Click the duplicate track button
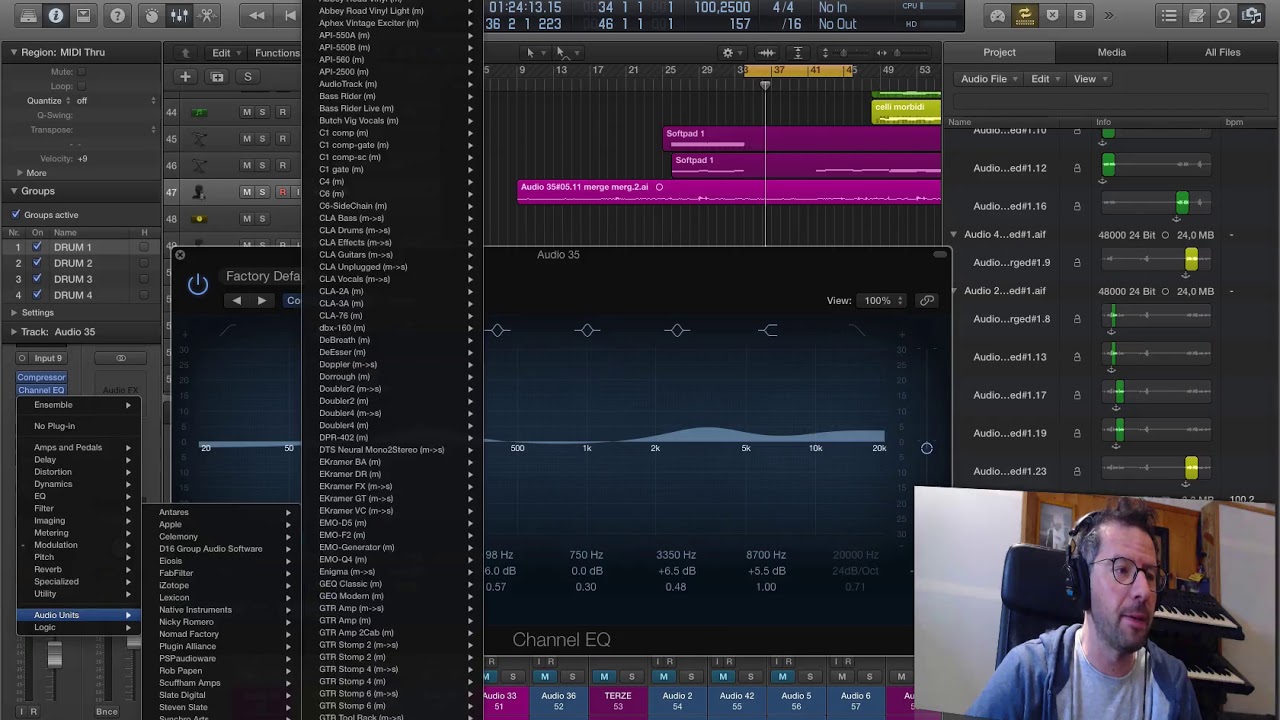1280x720 pixels. pos(217,77)
